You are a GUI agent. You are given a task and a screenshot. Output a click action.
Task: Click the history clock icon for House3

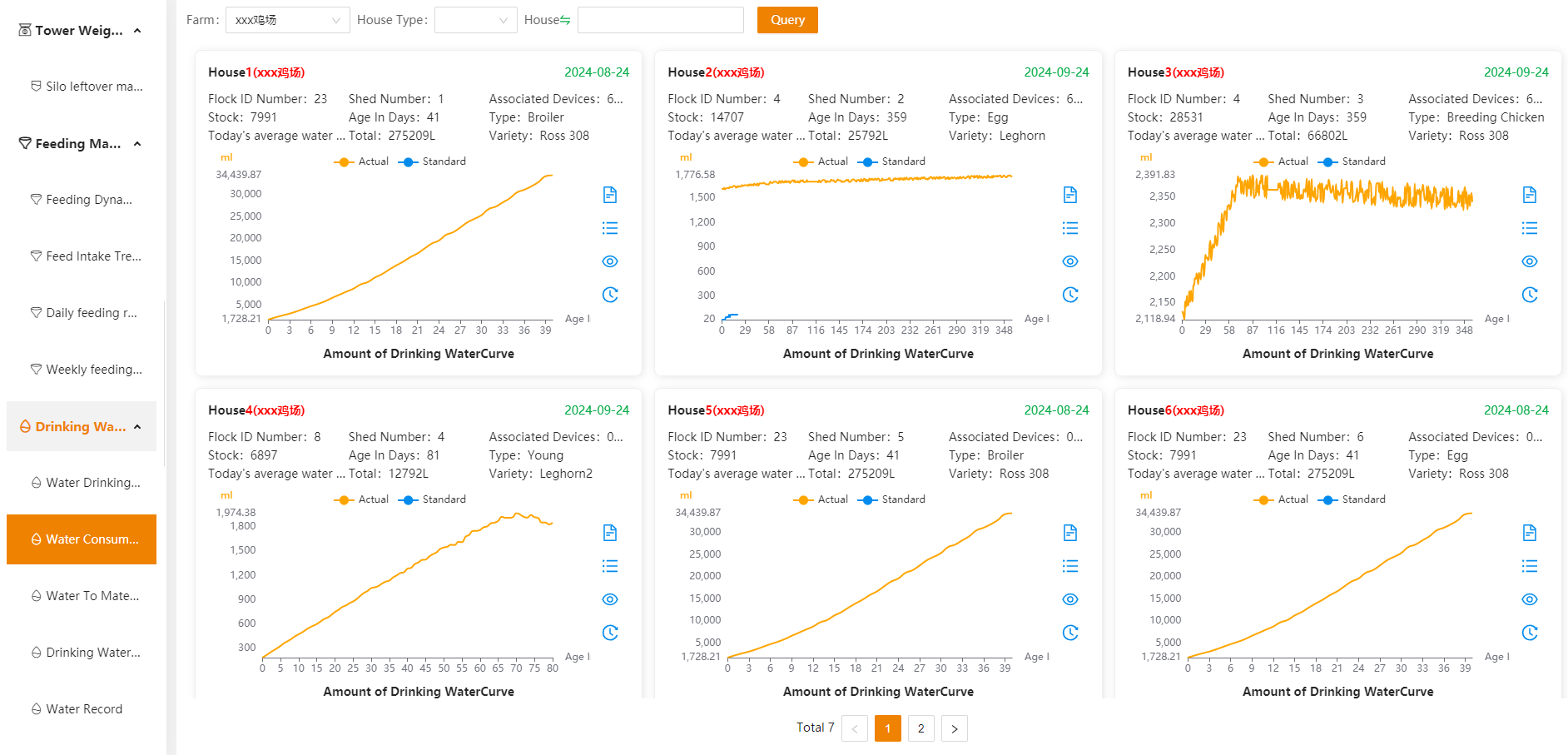[1530, 295]
